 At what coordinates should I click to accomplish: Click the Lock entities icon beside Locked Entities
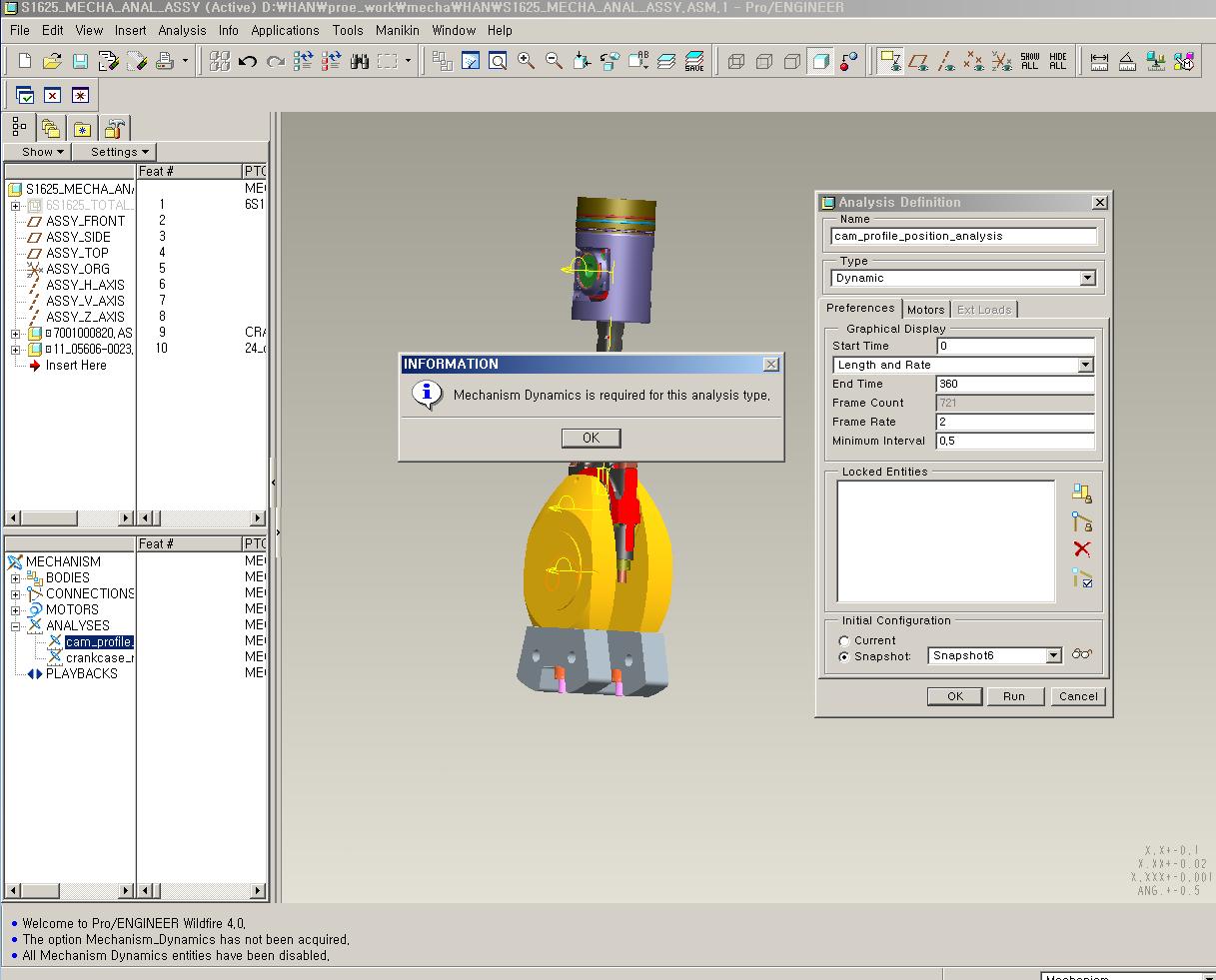[1081, 492]
